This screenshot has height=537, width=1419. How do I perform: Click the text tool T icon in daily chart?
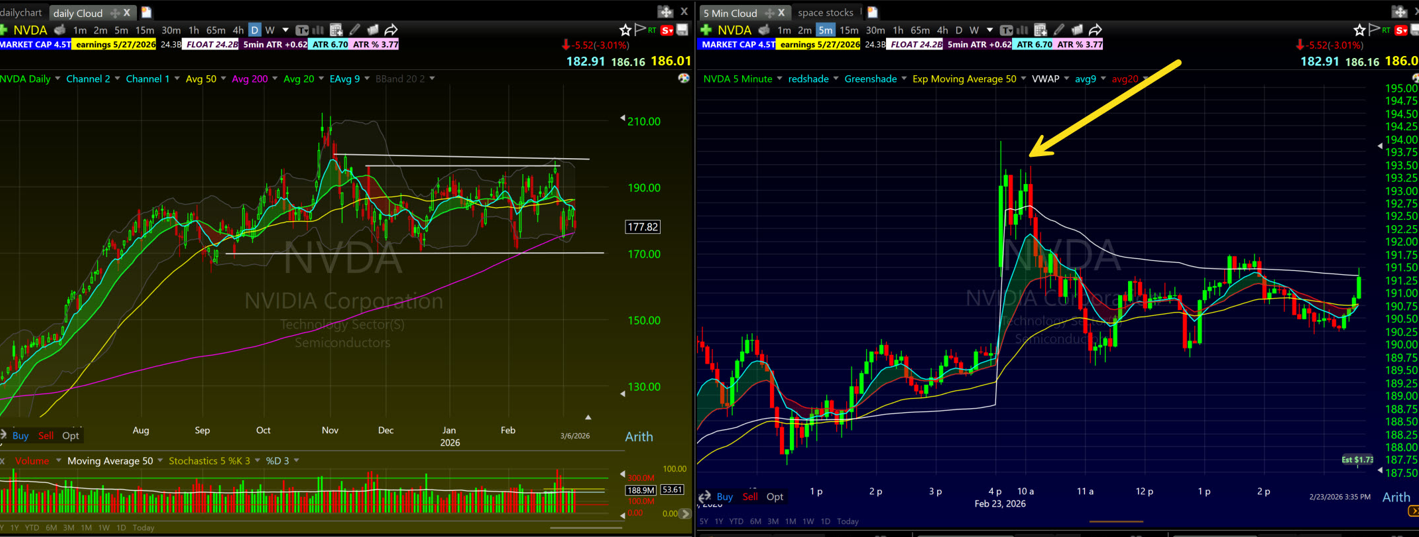(x=303, y=30)
